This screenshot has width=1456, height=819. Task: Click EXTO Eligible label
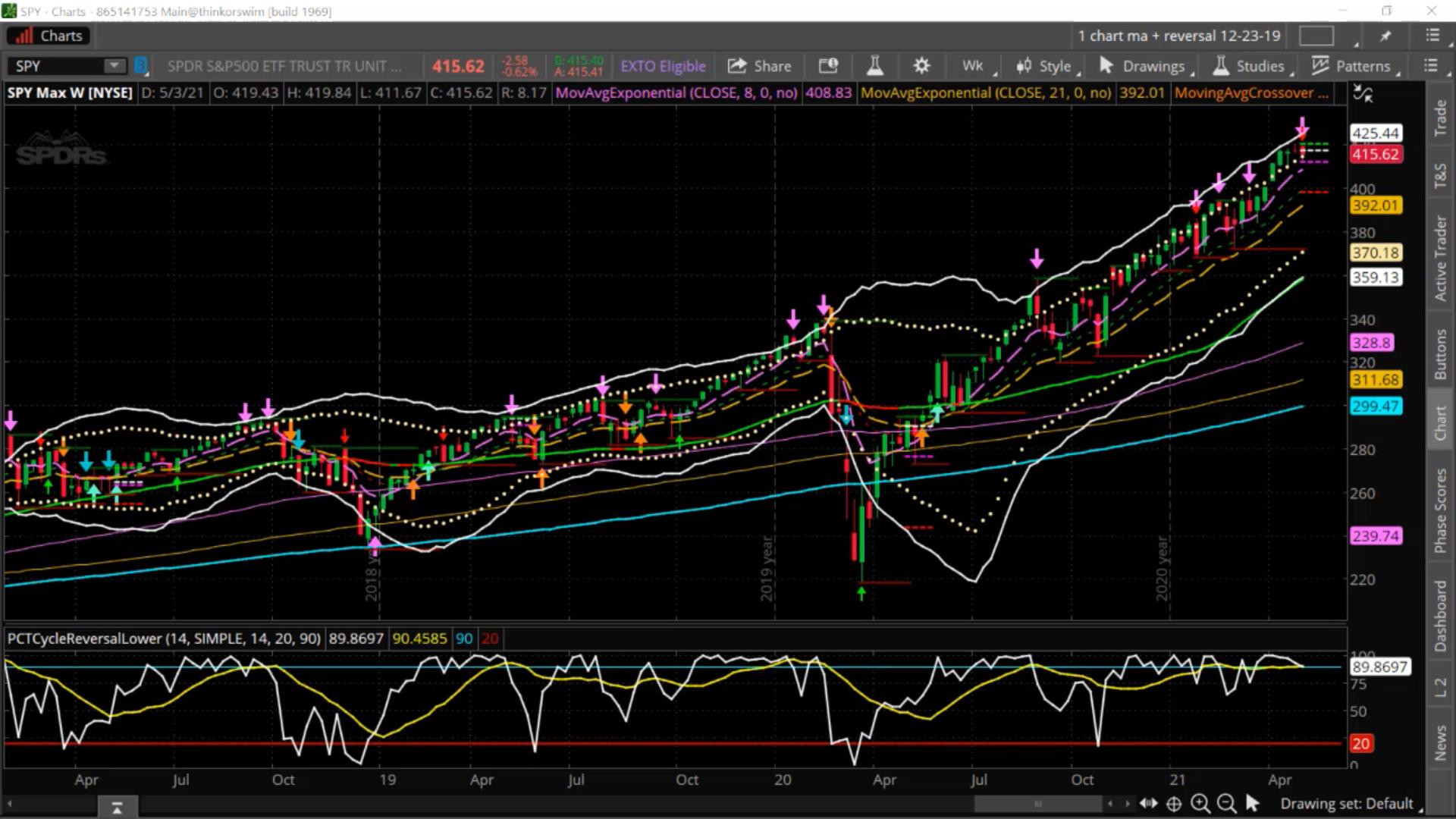(663, 66)
